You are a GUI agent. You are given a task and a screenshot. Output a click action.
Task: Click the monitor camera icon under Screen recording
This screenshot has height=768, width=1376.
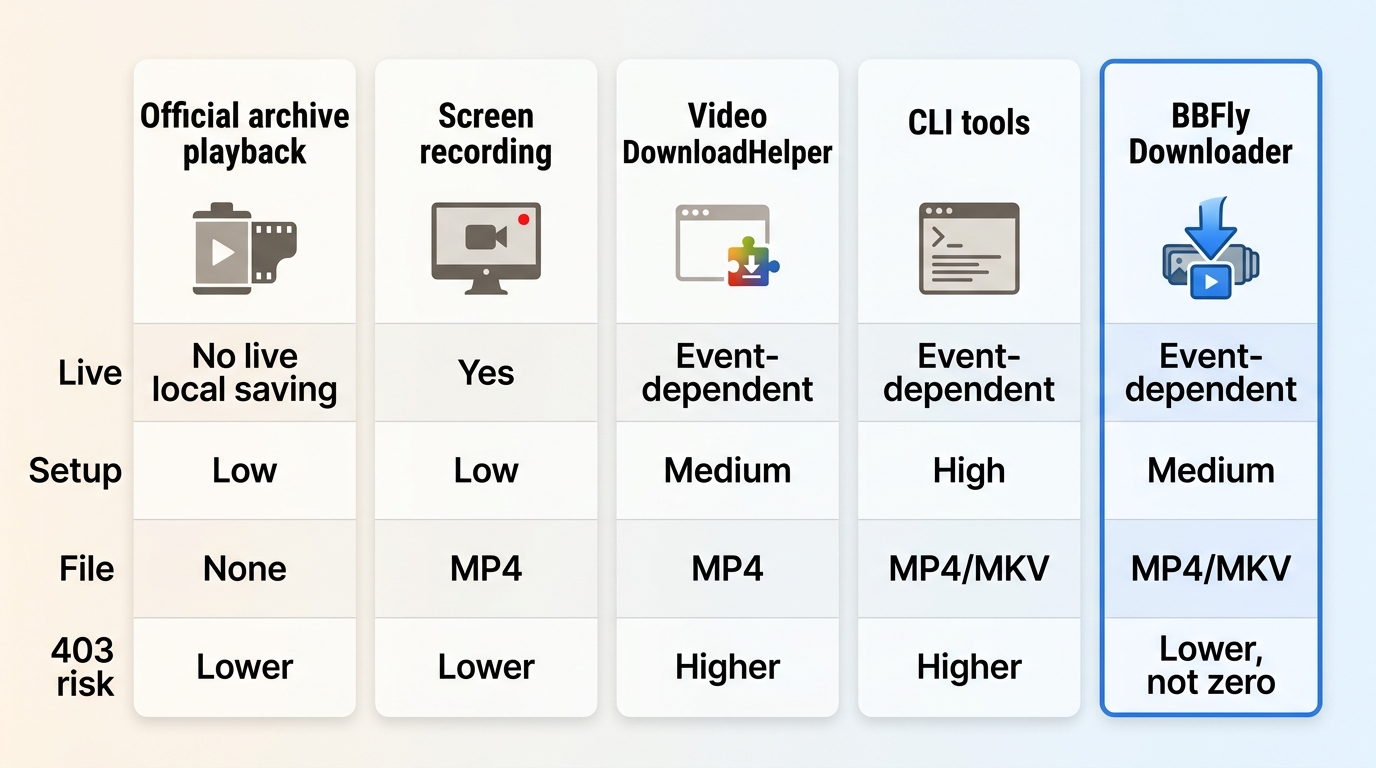(486, 249)
